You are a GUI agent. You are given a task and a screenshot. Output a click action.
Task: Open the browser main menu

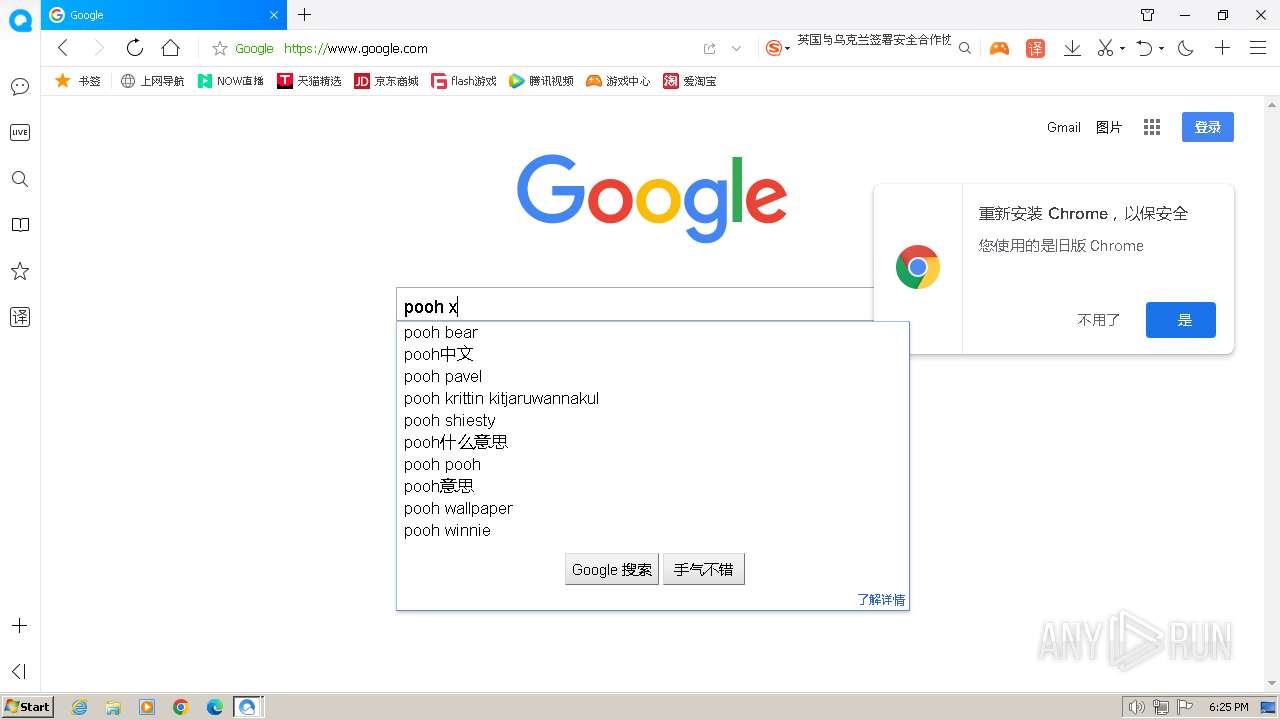coord(1258,48)
